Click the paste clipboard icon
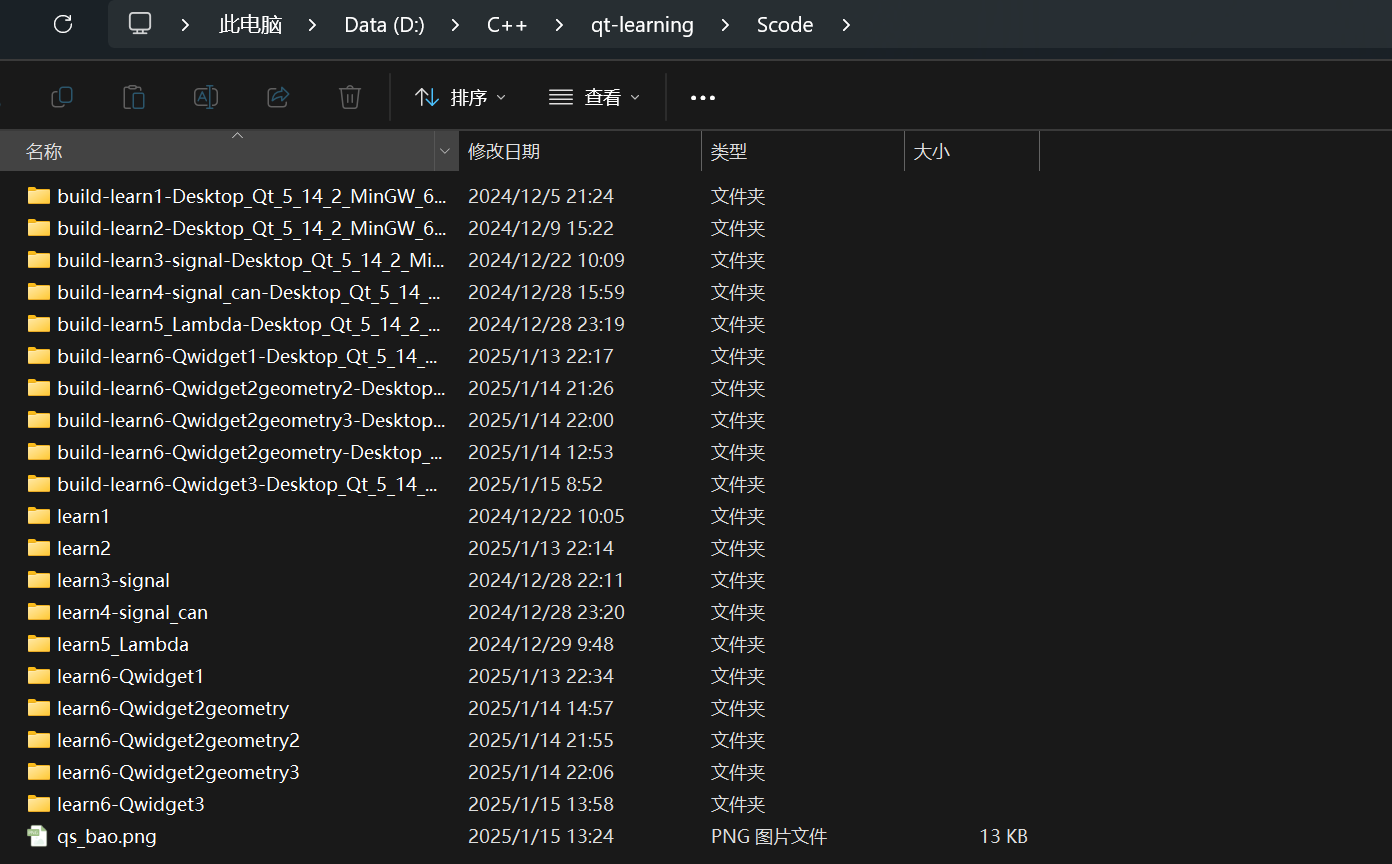The image size is (1392, 864). click(x=134, y=97)
